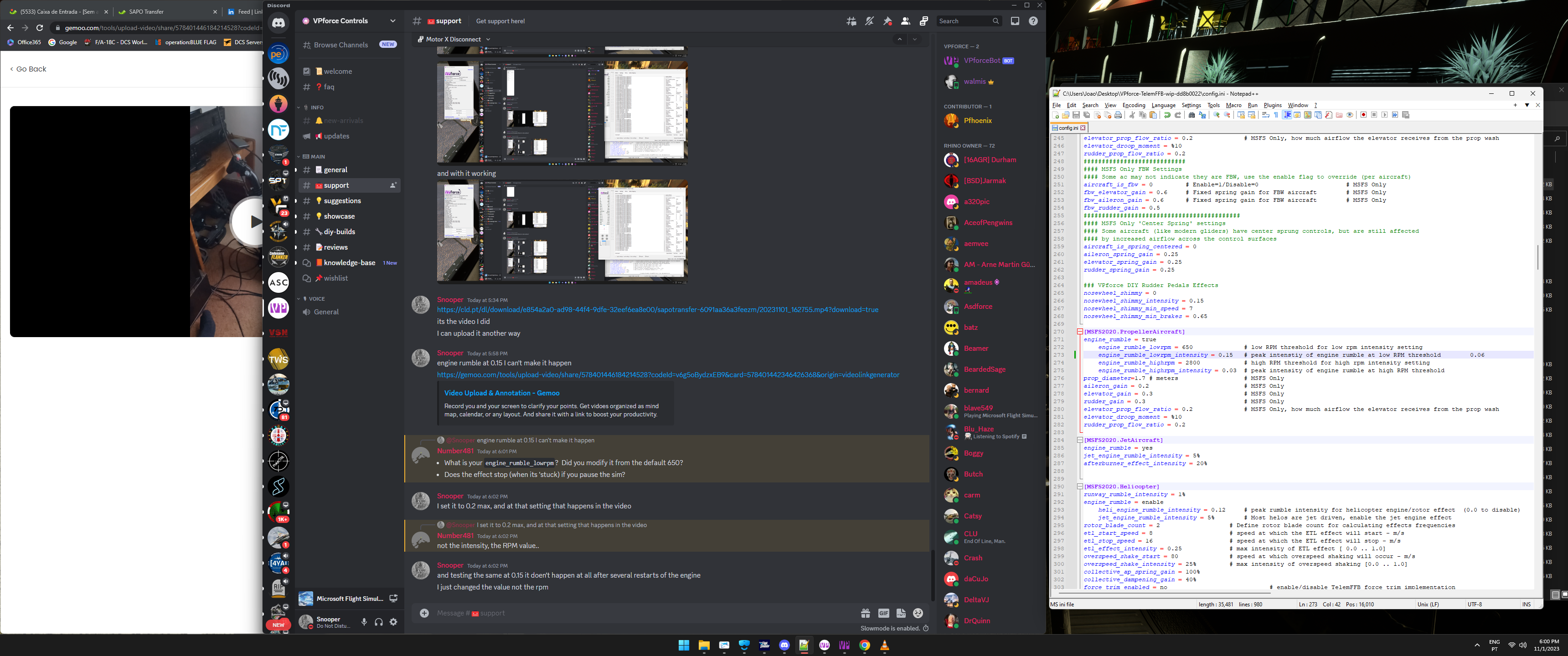
Task: Click the muted notification bell icon
Action: click(x=869, y=21)
